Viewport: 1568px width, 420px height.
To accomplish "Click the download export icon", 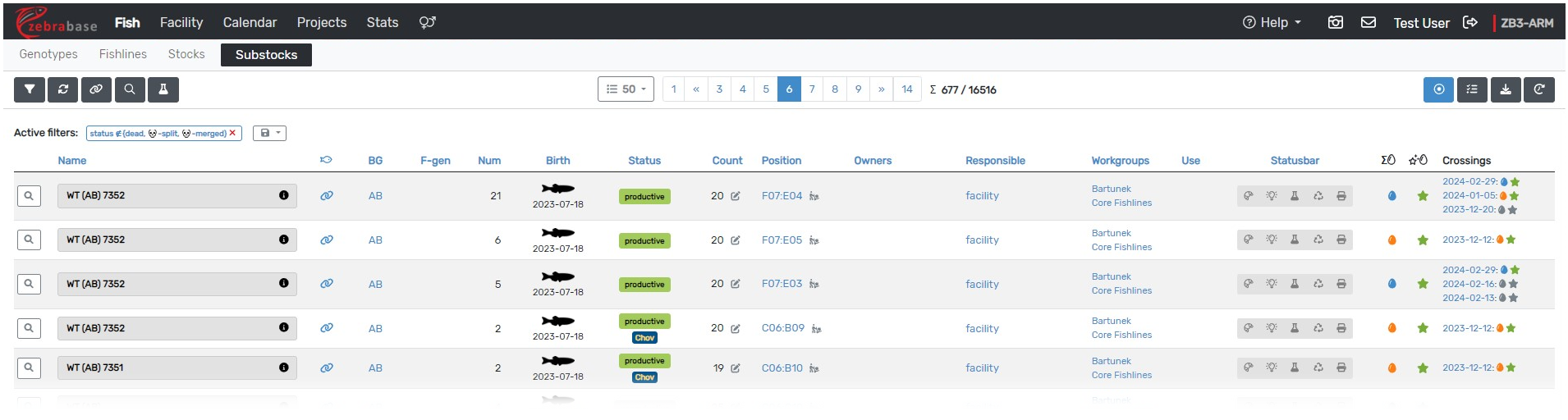I will pos(1506,89).
